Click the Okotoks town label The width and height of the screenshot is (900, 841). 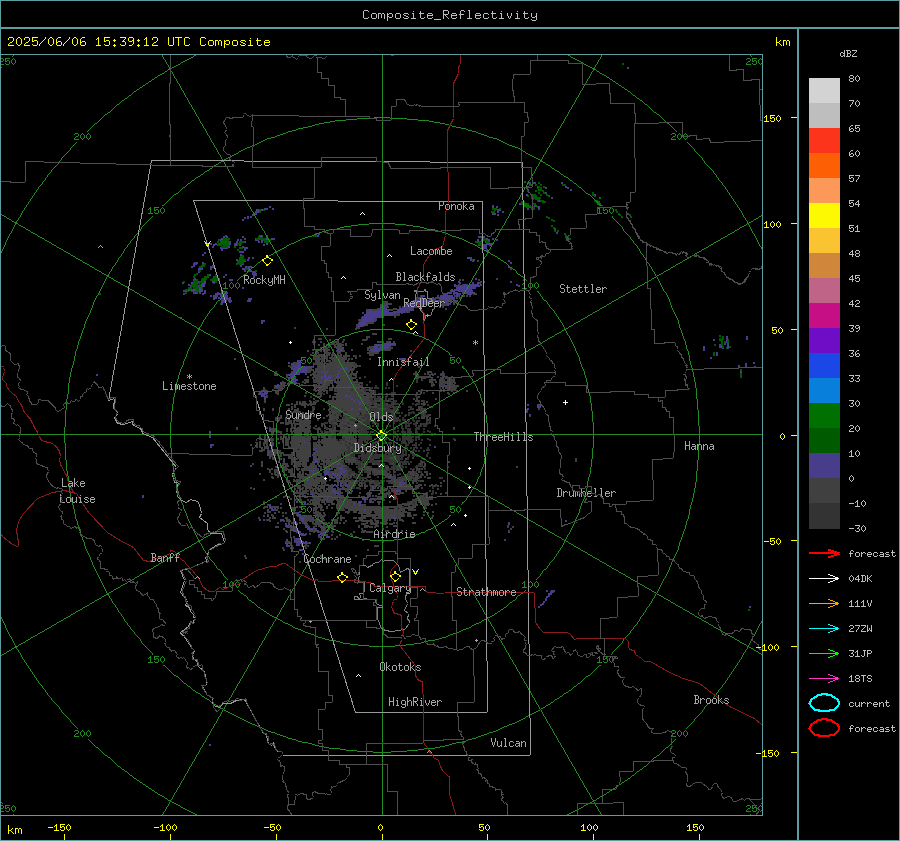(x=400, y=667)
